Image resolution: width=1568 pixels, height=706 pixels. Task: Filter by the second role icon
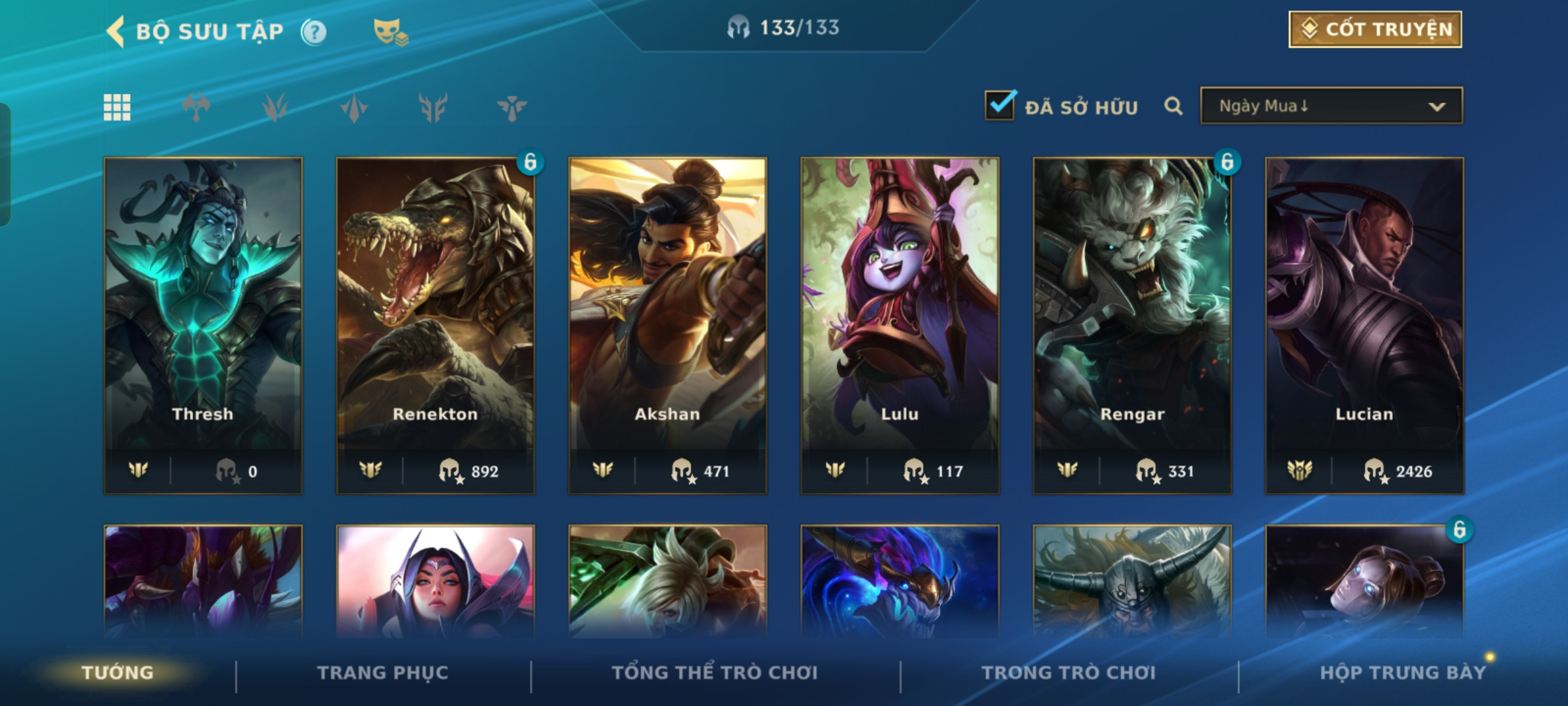point(274,108)
